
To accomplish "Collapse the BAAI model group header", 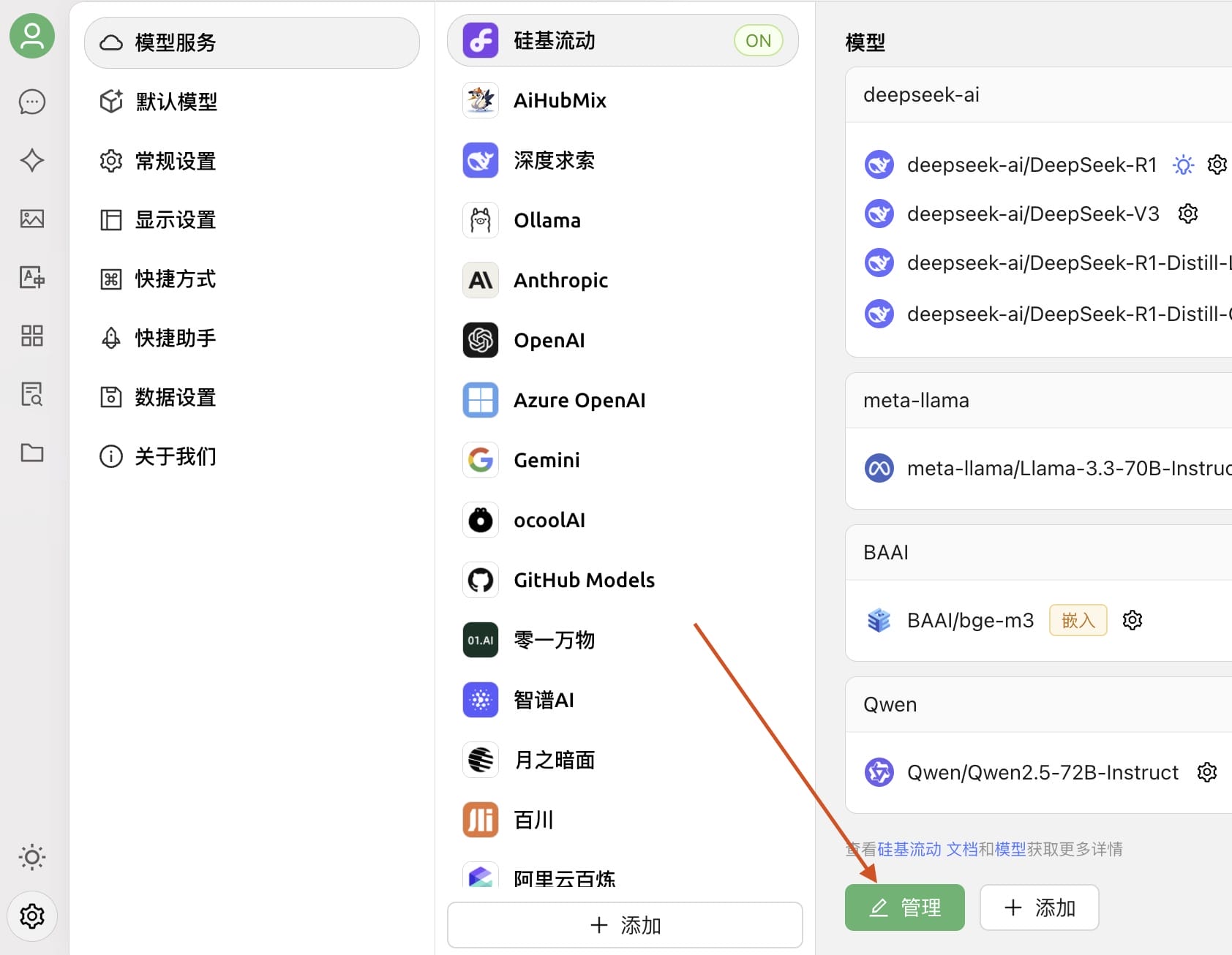I will point(1039,553).
